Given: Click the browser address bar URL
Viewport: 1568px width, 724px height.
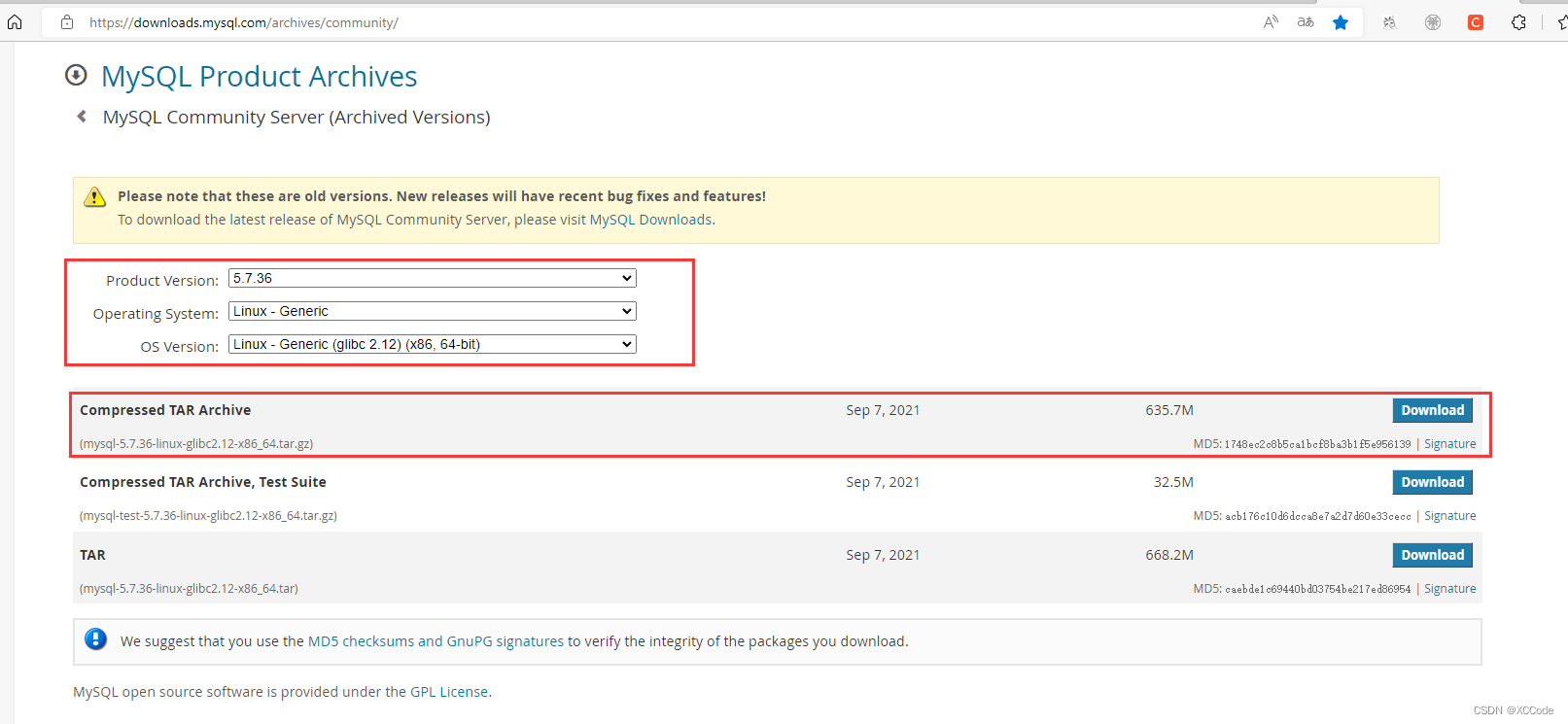Looking at the screenshot, I should pos(243,22).
